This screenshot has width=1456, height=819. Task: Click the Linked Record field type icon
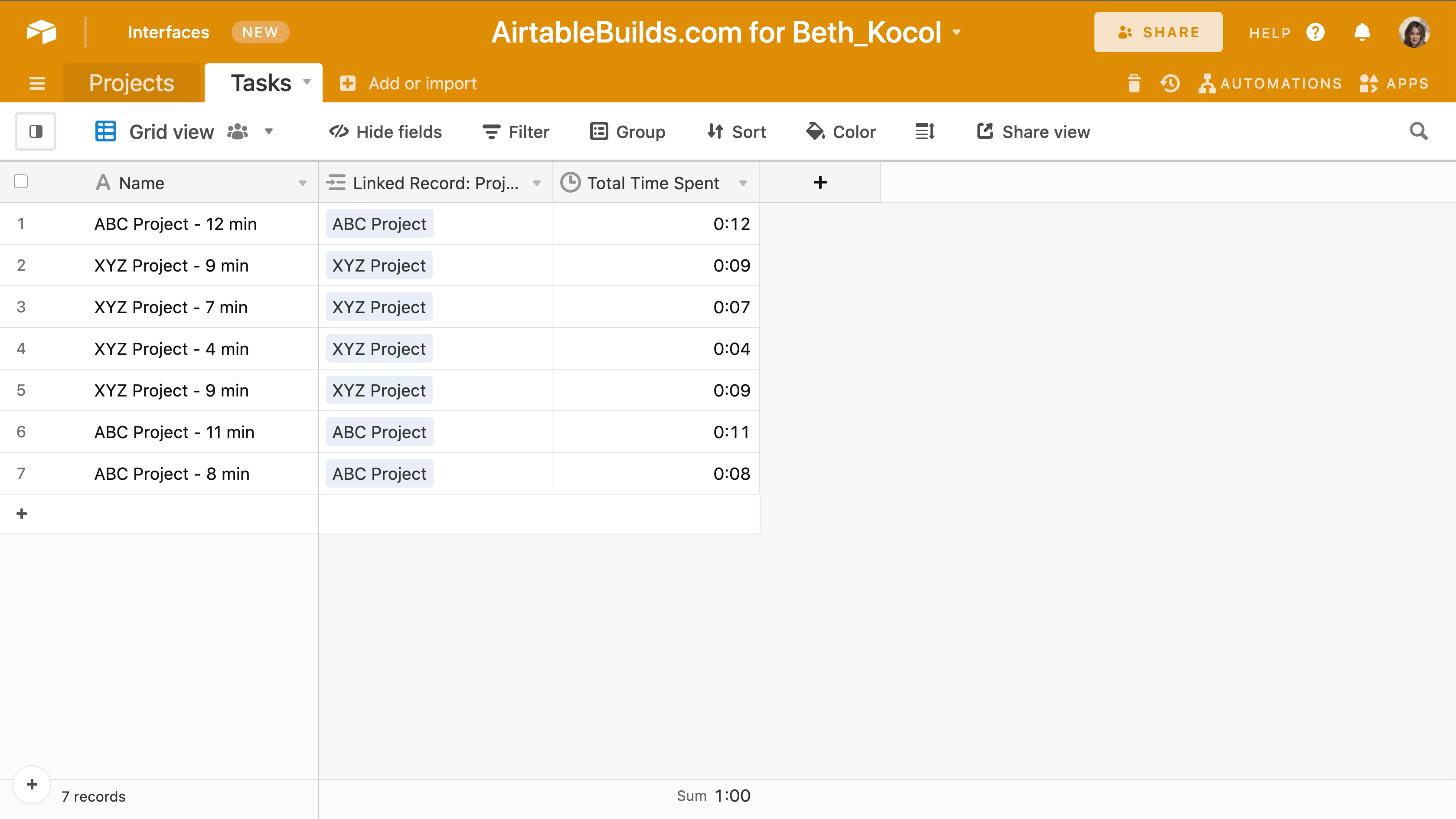tap(336, 182)
